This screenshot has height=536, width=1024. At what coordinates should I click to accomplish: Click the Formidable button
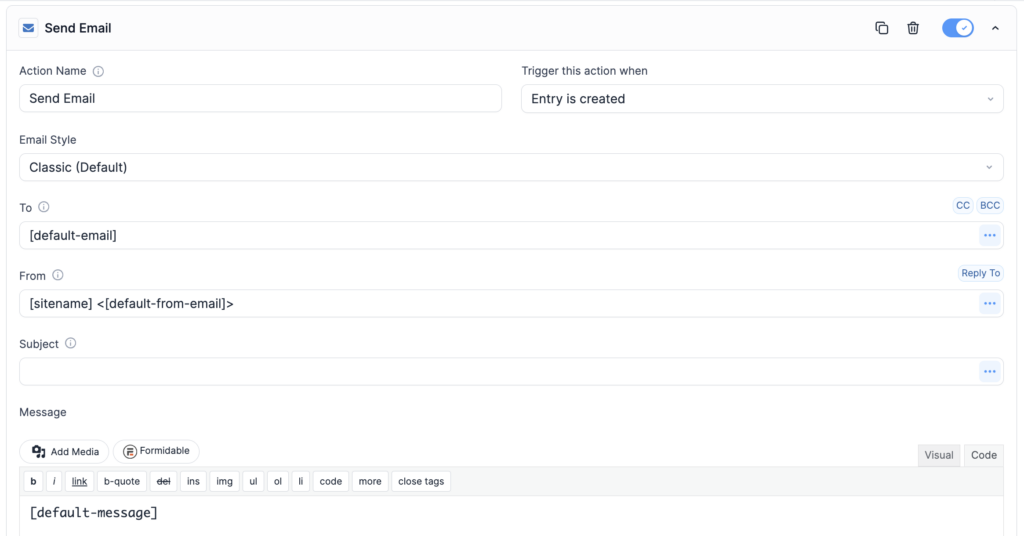click(156, 451)
